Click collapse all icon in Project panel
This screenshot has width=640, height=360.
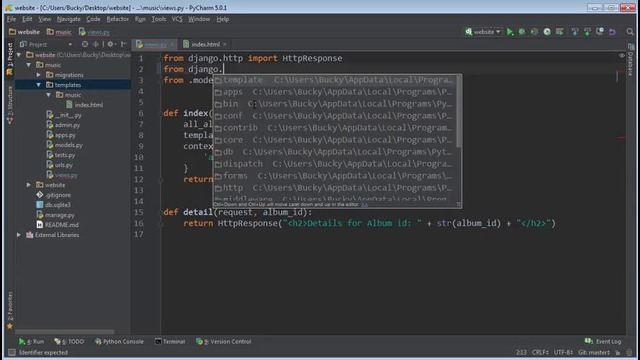pyautogui.click(x=96, y=44)
